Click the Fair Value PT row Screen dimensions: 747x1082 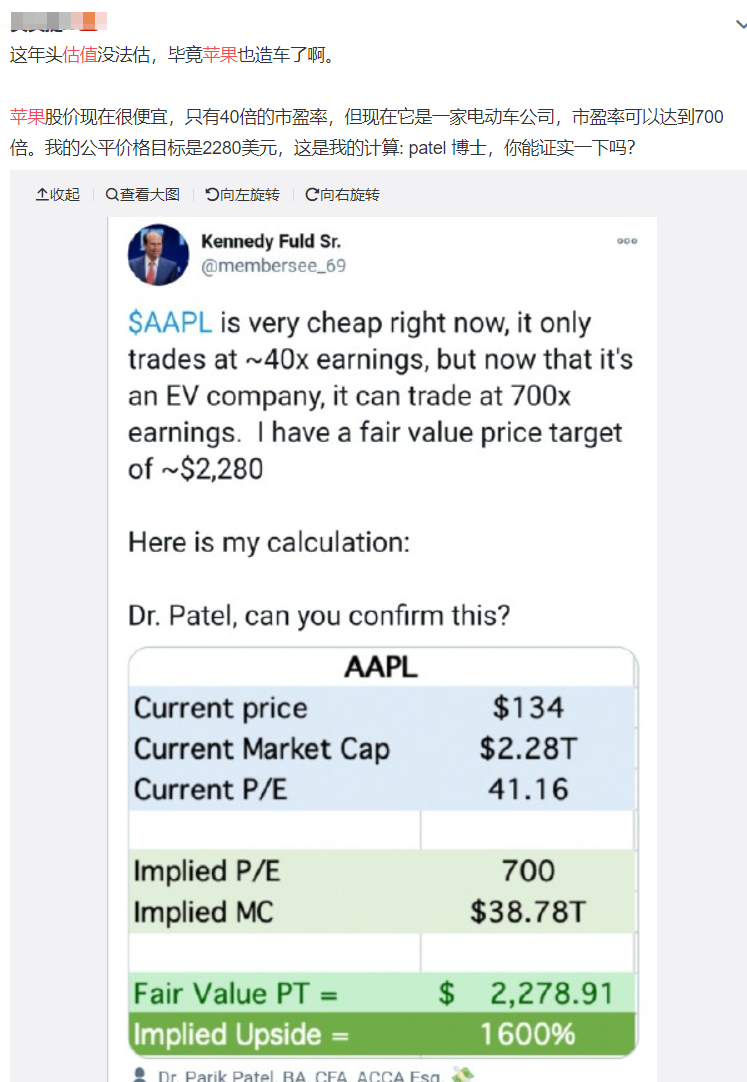point(382,994)
